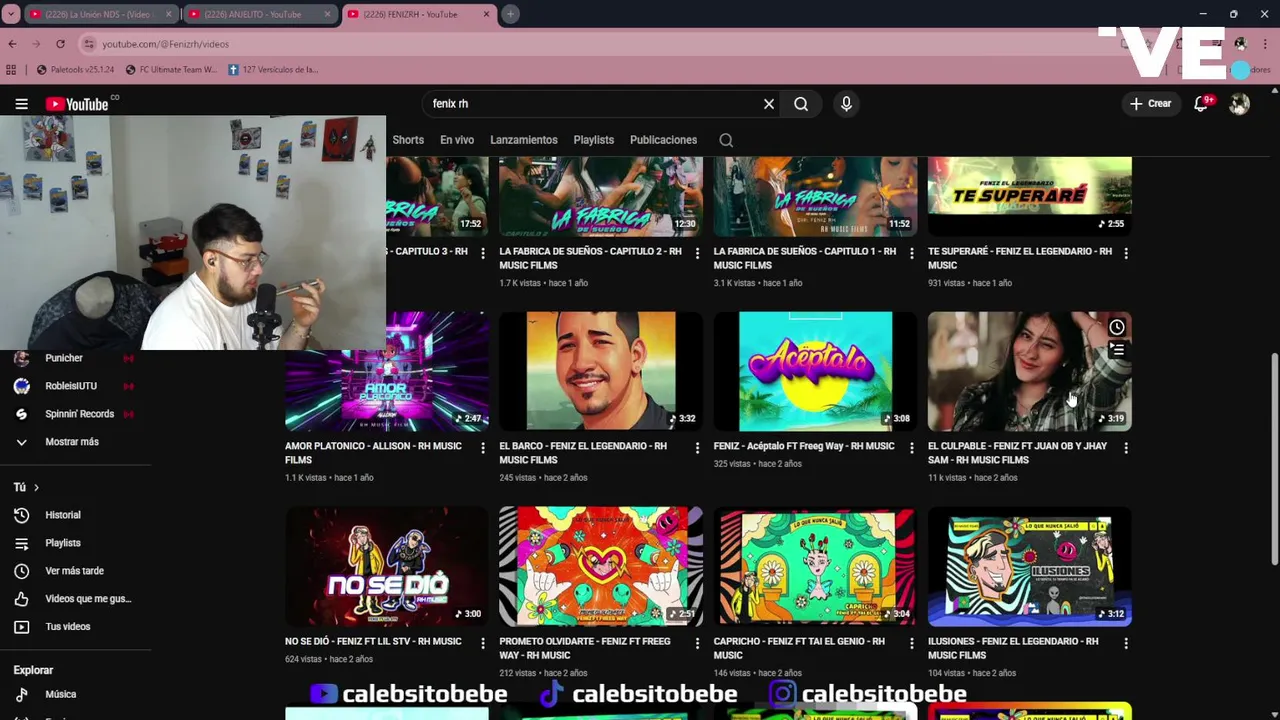Expand the Tú section chevron
1280x720 pixels.
coord(36,487)
